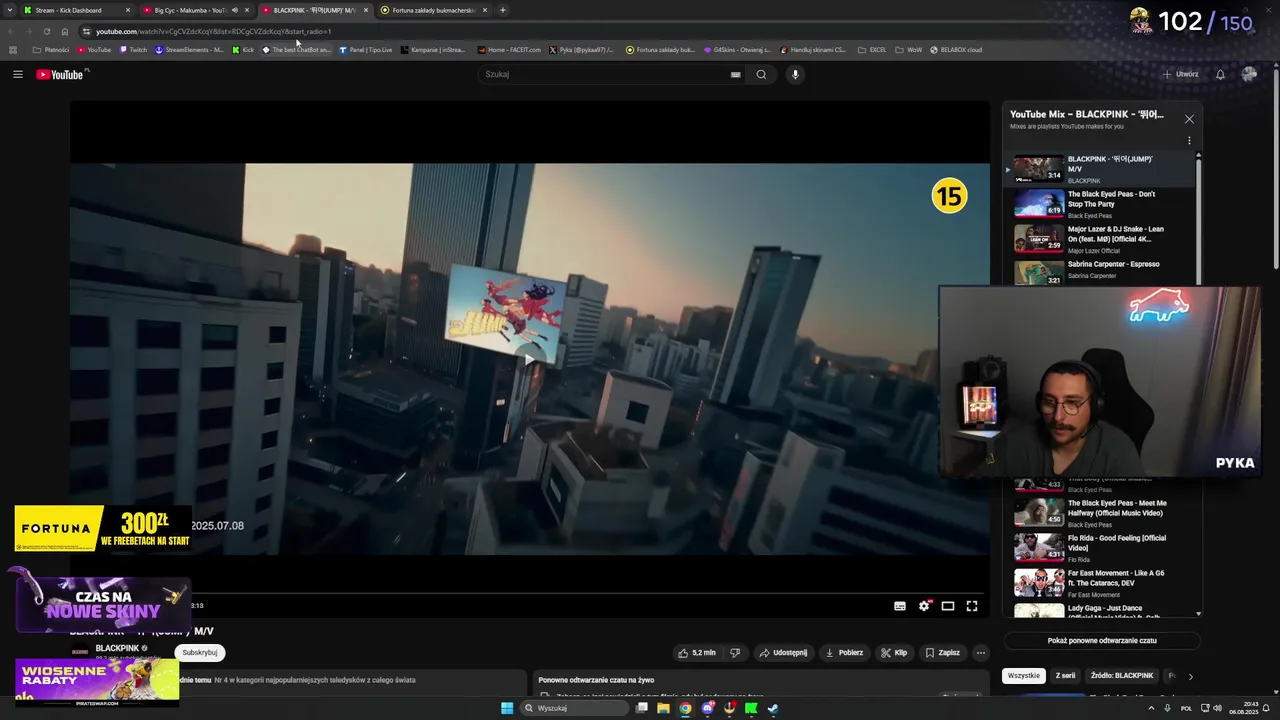
Task: Click Pokaż ponowne odtwarzanie czatu
Action: pyautogui.click(x=1102, y=640)
